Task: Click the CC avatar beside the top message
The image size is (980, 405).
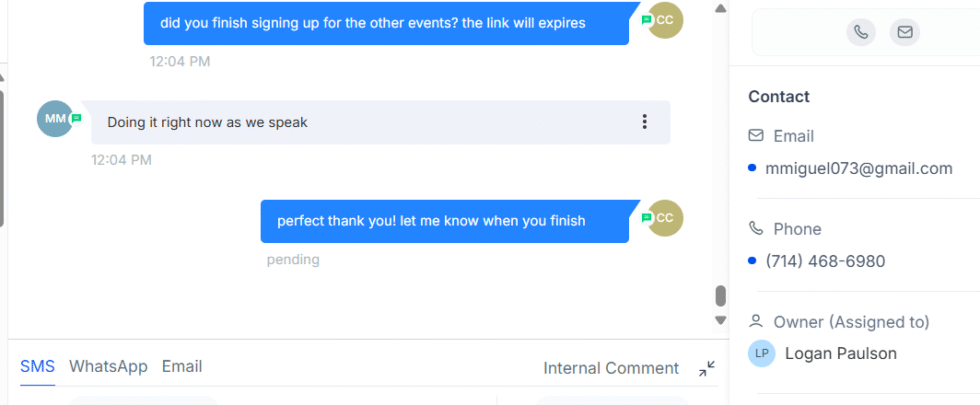Action: [x=666, y=21]
